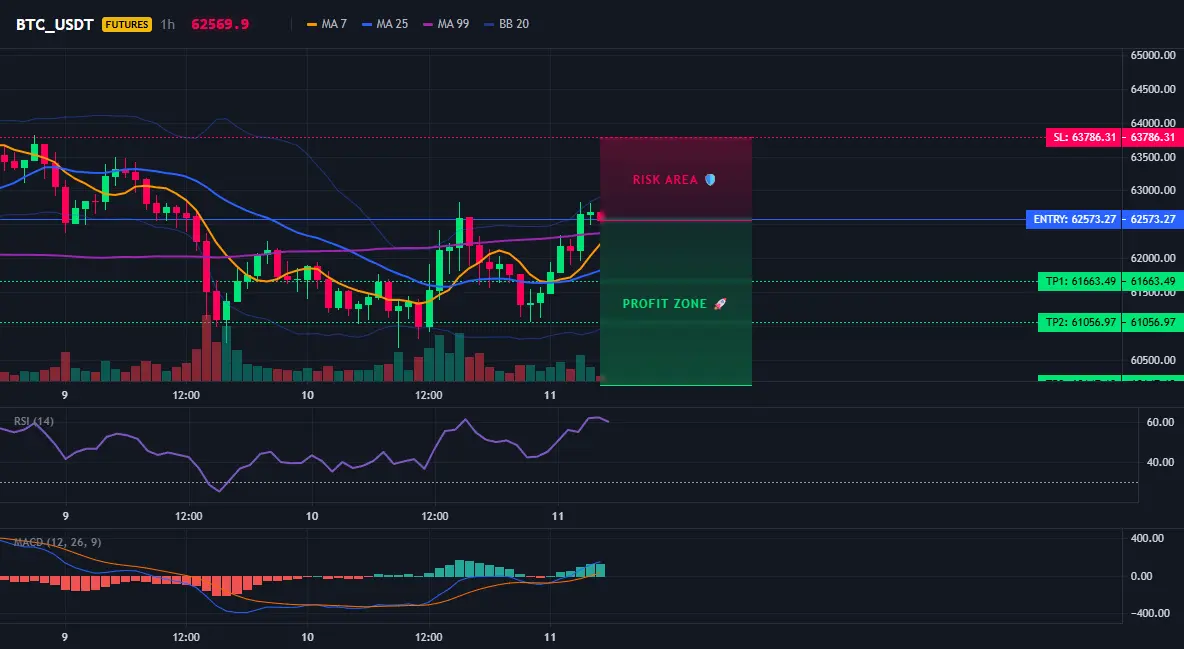Click date 9 on the MACD time axis
This screenshot has width=1184, height=649.
(65, 637)
